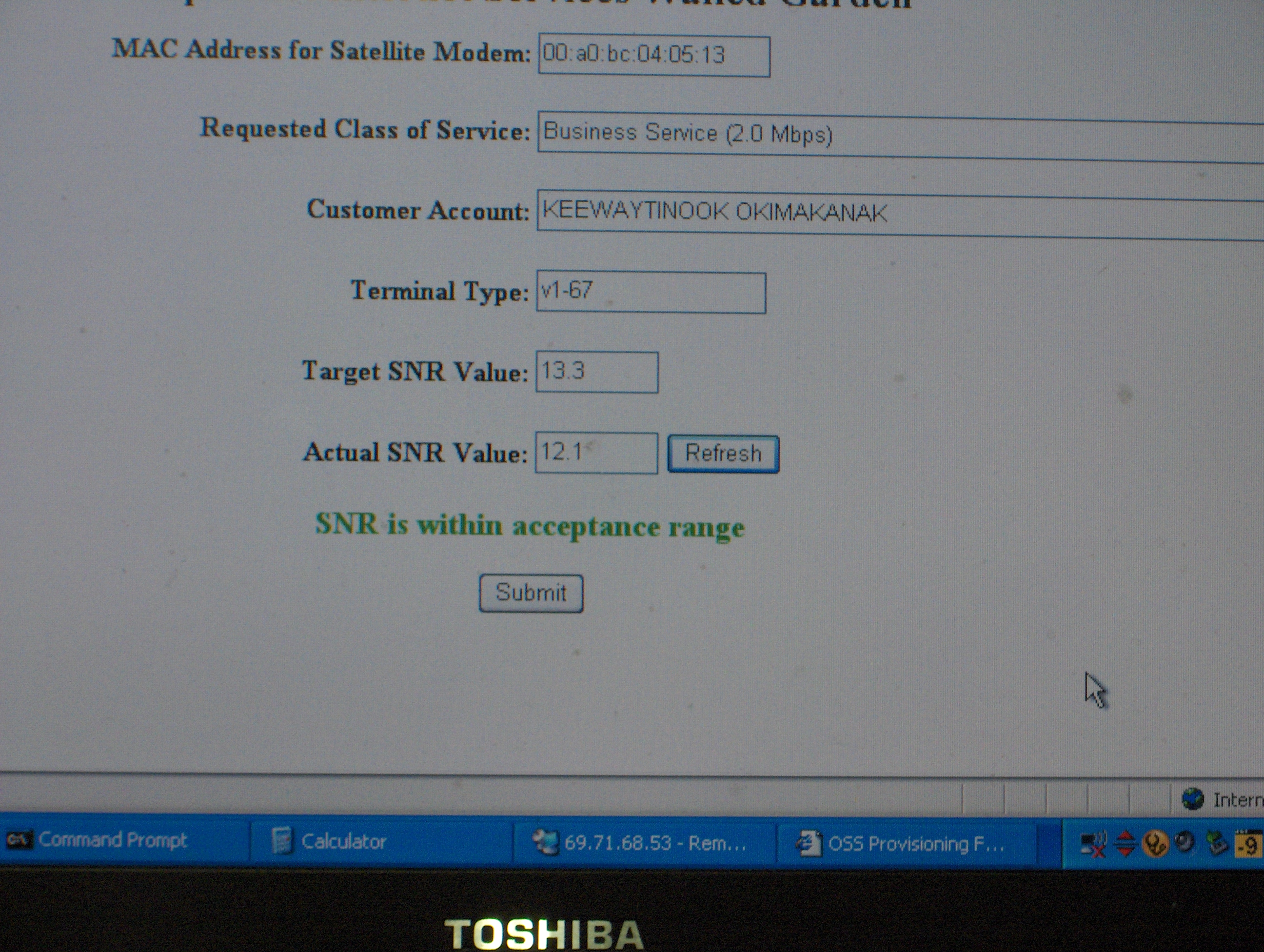Click the red up-down arrows tray icon
This screenshot has height=952, width=1264.
pyautogui.click(x=1125, y=844)
